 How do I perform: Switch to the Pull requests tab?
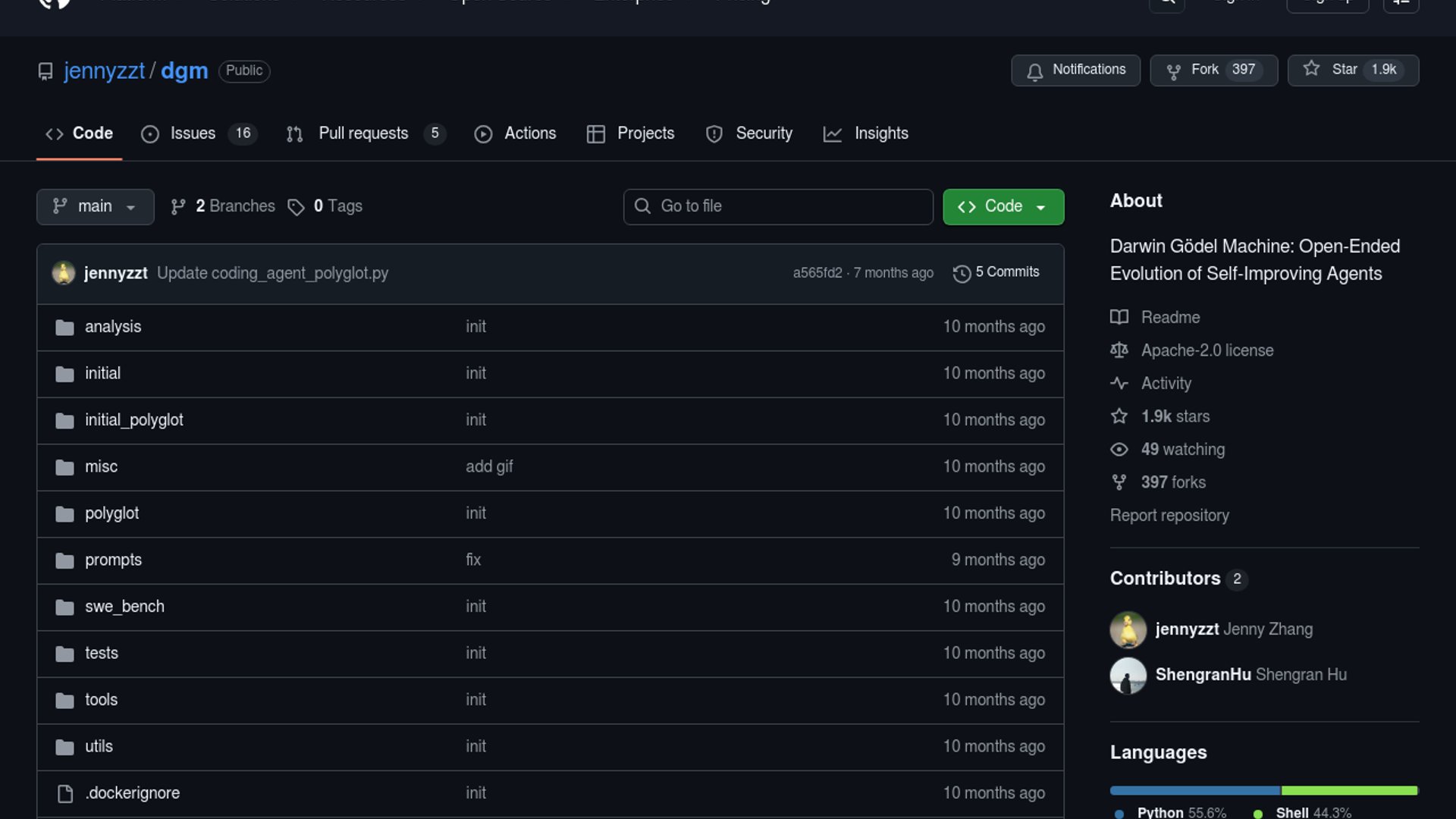click(x=363, y=133)
